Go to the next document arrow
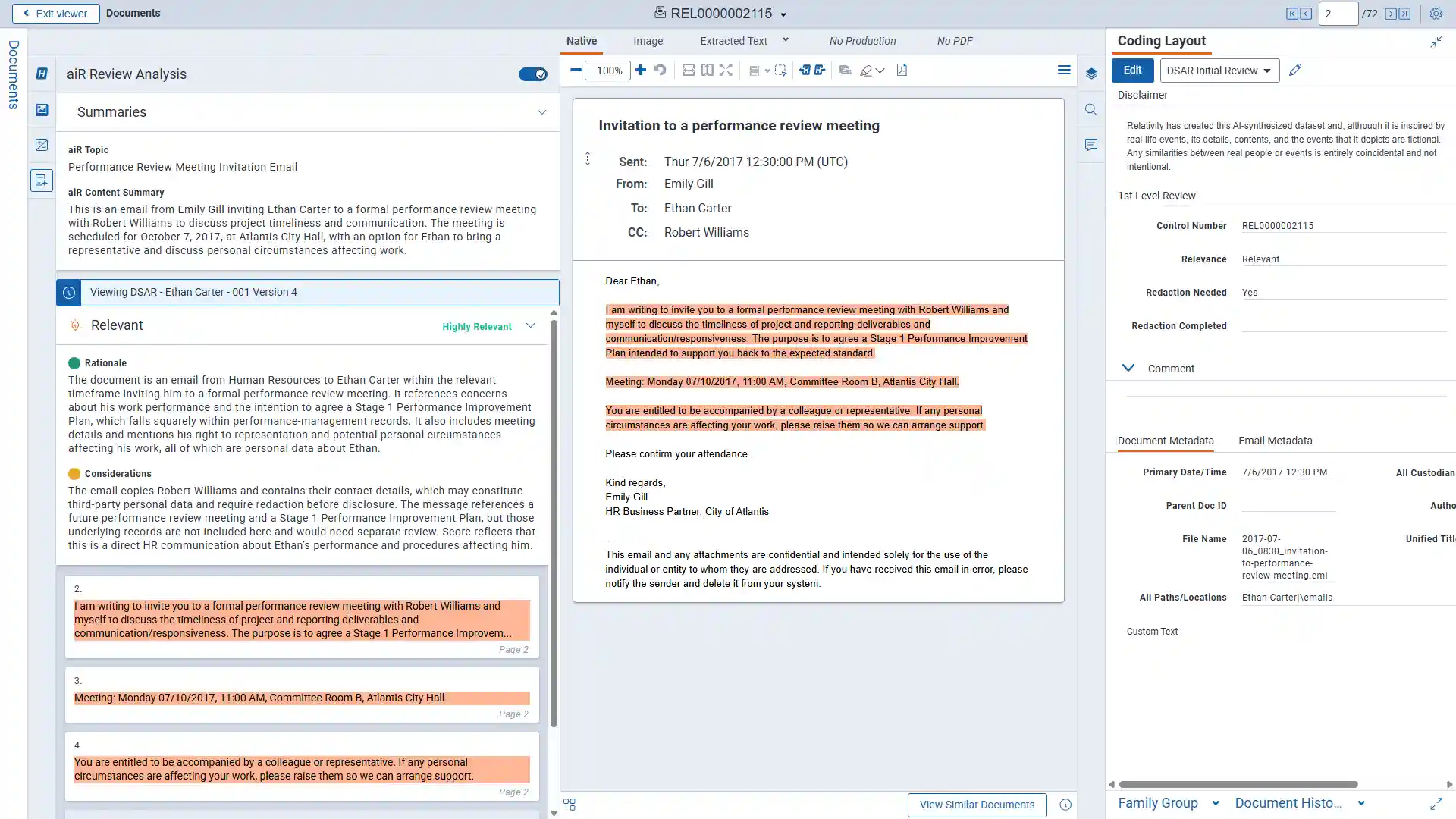Image resolution: width=1456 pixels, height=819 pixels. pyautogui.click(x=1391, y=14)
